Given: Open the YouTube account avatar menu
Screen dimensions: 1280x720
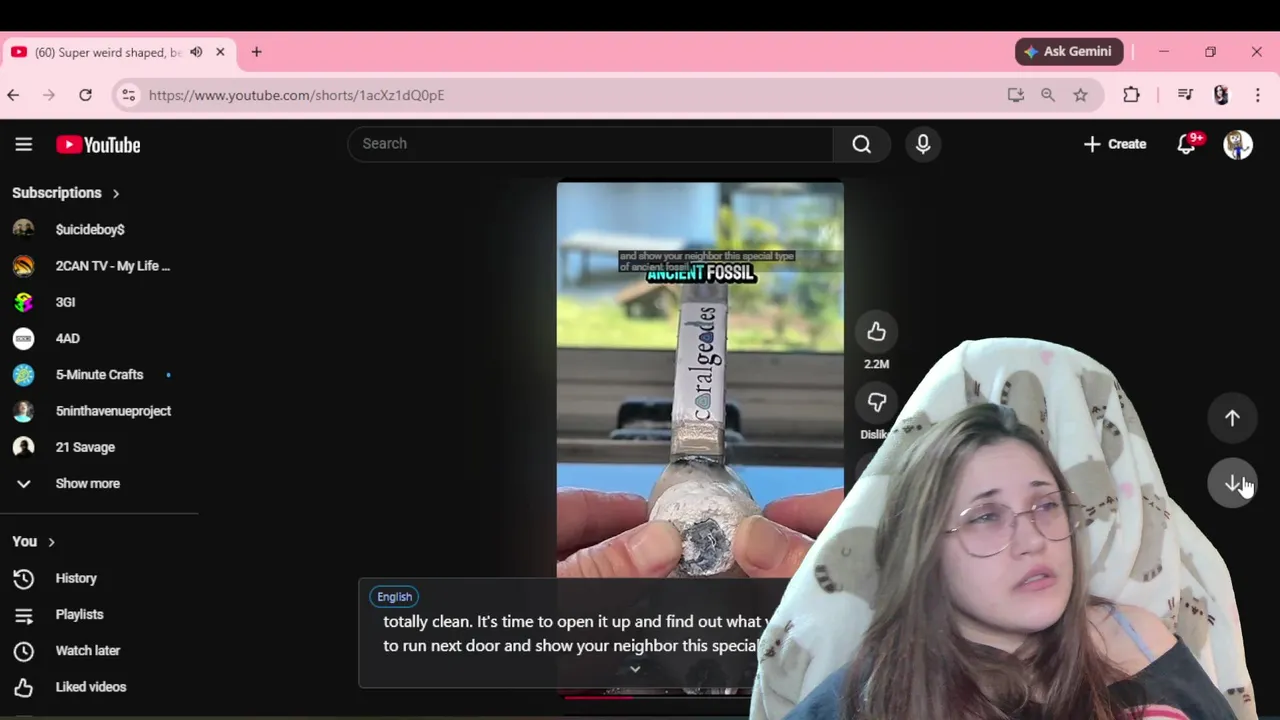Looking at the screenshot, I should 1238,144.
